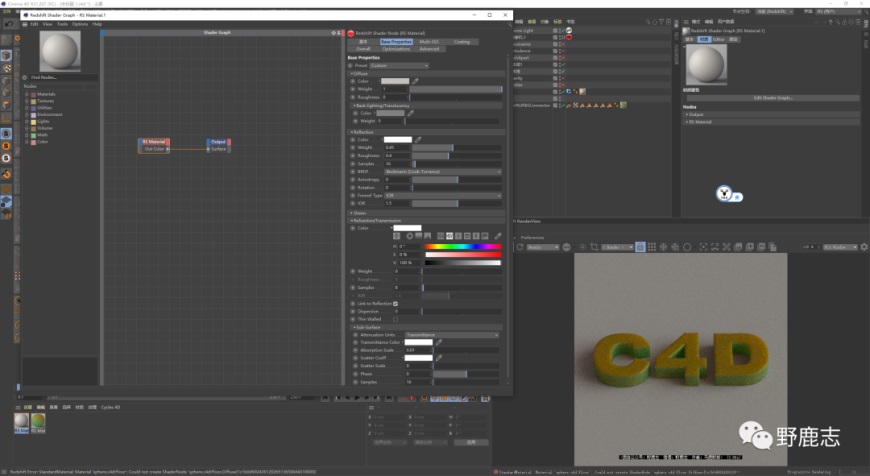Click the Hue rainbow slider
This screenshot has width=870, height=476.
click(463, 246)
